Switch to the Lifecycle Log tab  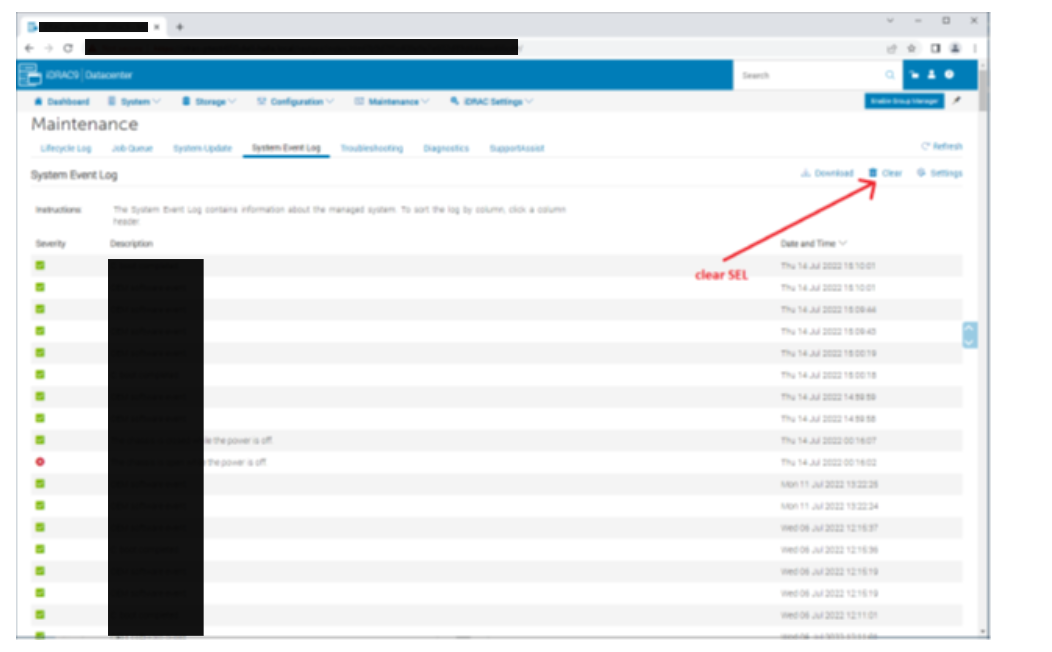pos(66,148)
